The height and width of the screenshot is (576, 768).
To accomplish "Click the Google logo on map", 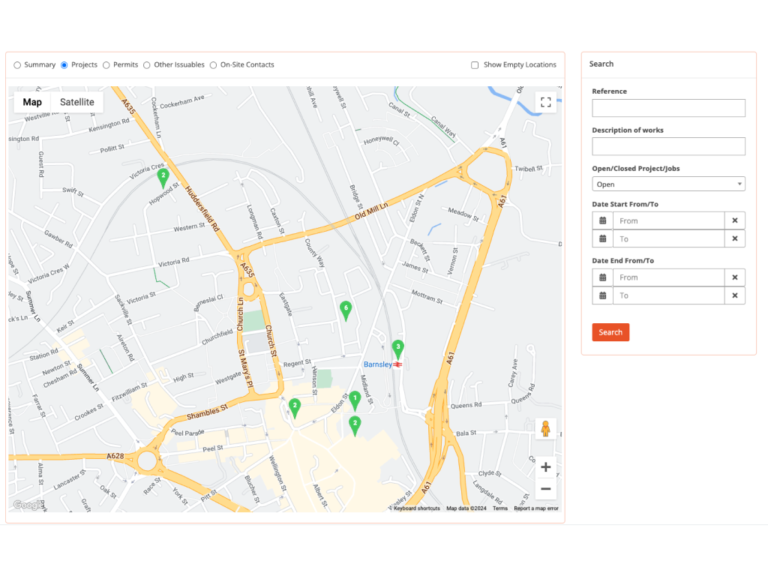I will (x=28, y=505).
